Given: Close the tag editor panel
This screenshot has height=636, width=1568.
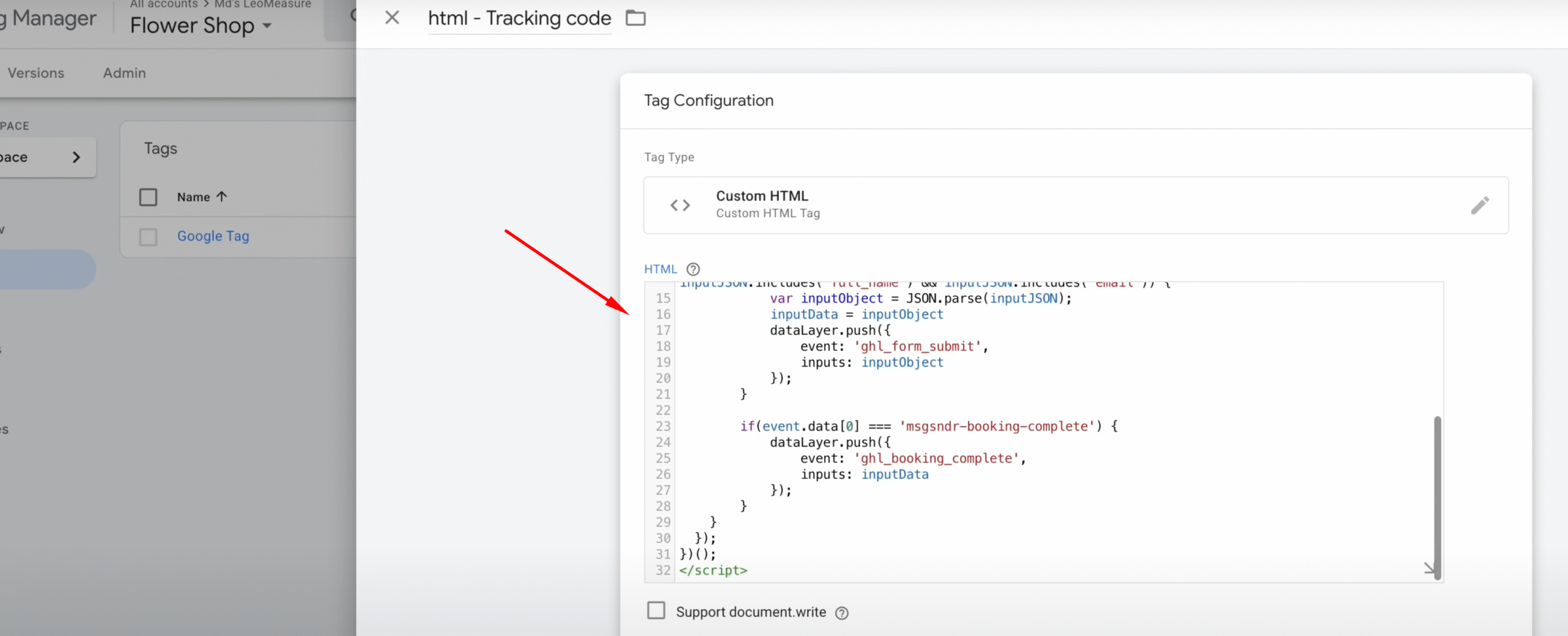Looking at the screenshot, I should click(x=392, y=18).
